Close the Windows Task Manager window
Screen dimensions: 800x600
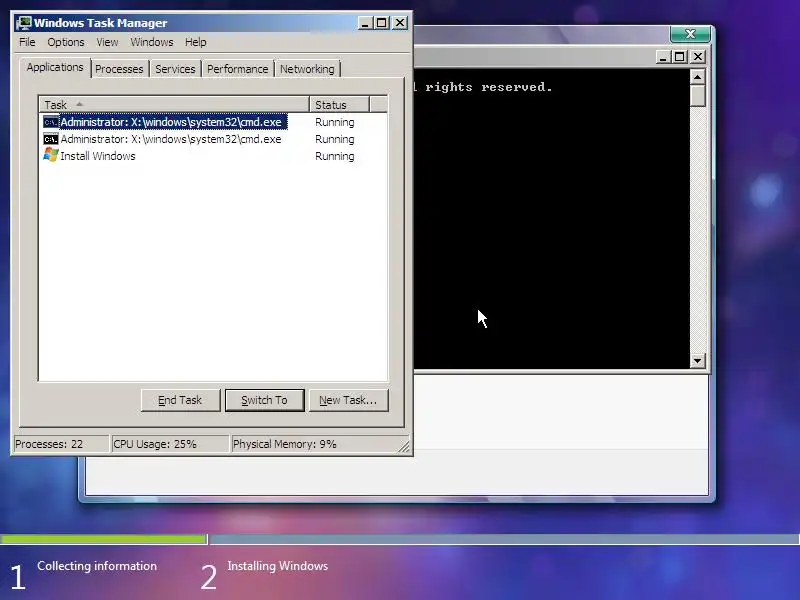[400, 23]
